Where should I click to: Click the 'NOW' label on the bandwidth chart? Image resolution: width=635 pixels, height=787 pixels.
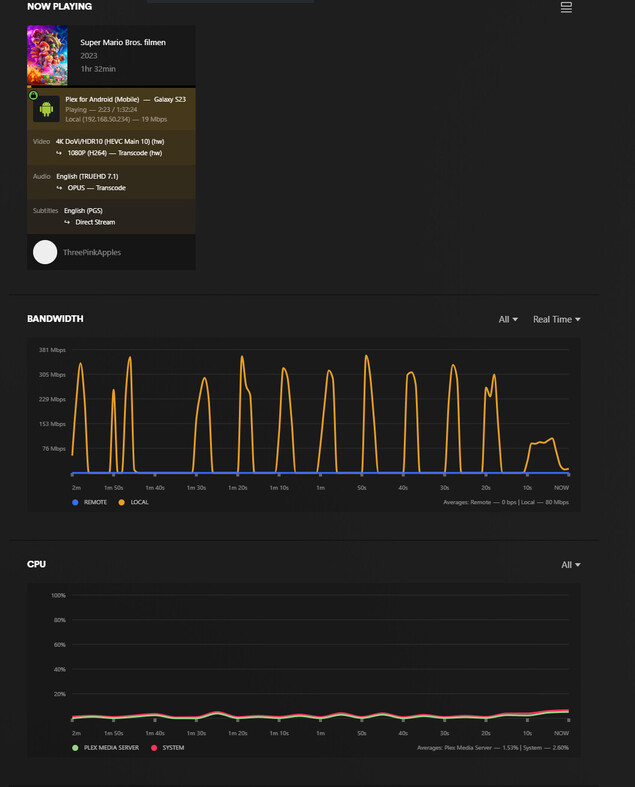pos(561,487)
